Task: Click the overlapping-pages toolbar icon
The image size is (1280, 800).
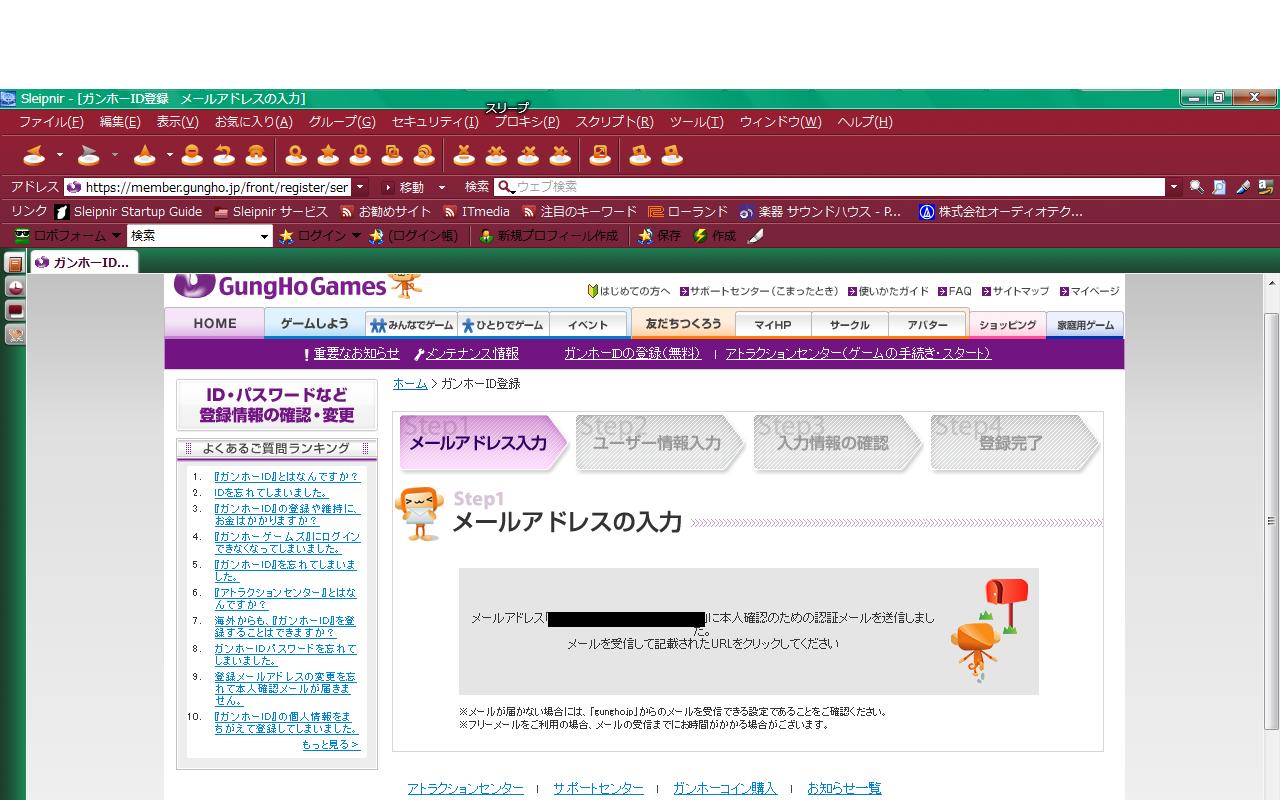Action: tap(392, 155)
